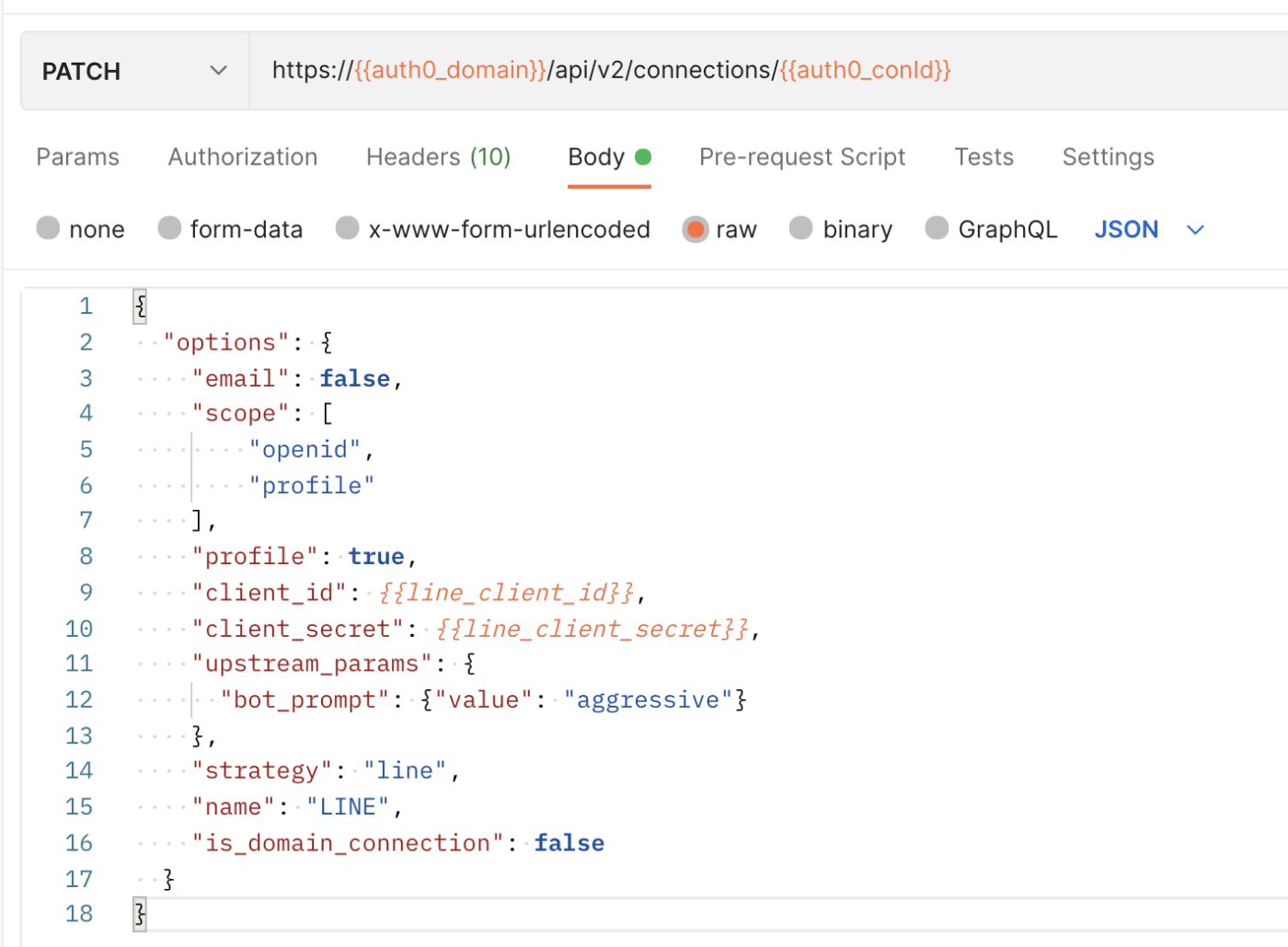
Task: Select the raw body type
Action: click(x=719, y=229)
